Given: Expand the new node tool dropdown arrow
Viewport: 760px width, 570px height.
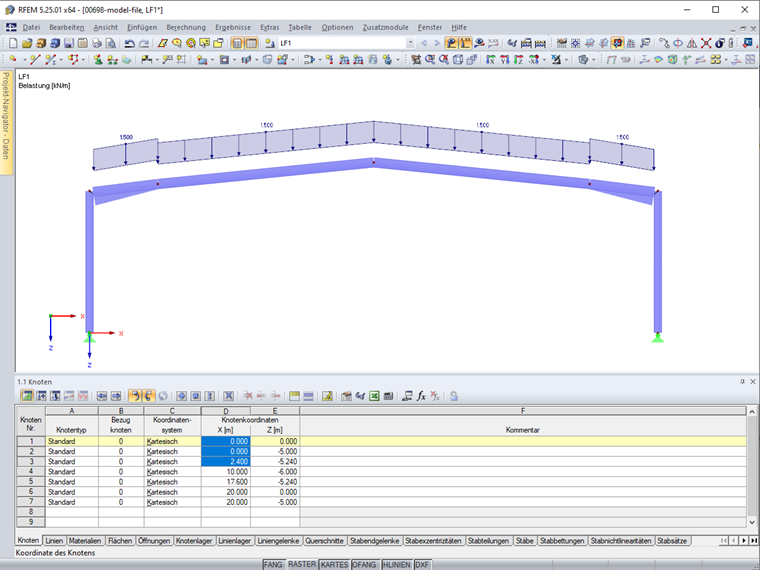Looking at the screenshot, I should click(x=24, y=60).
